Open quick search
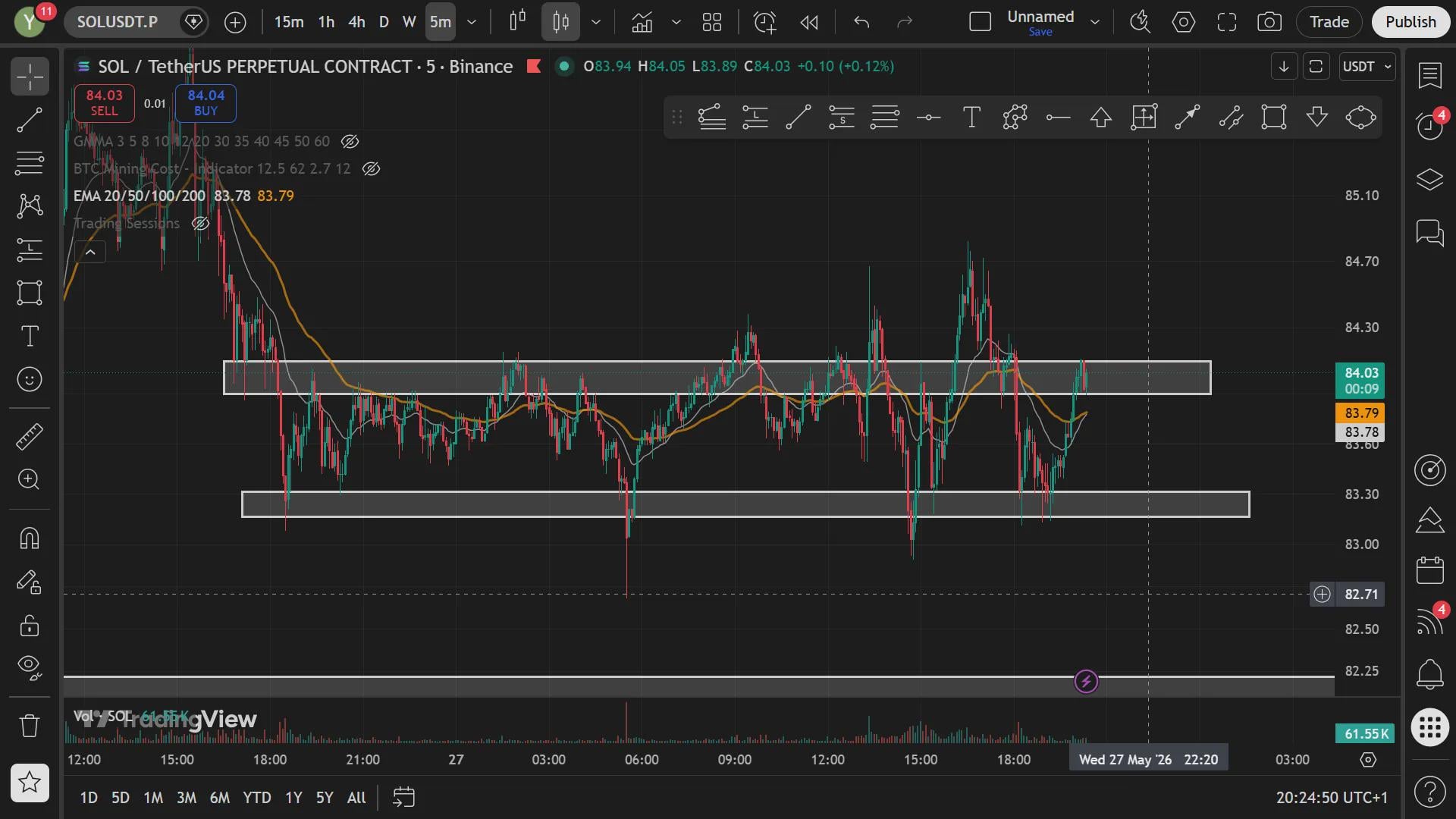The image size is (1456, 819). [x=1140, y=22]
